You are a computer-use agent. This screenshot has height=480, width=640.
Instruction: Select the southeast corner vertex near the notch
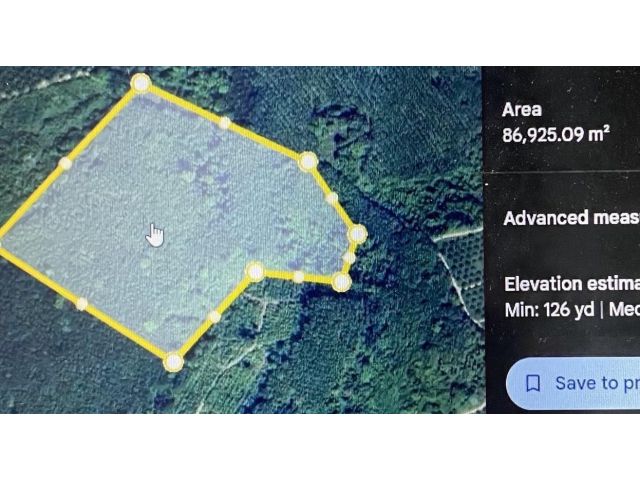[x=341, y=282]
